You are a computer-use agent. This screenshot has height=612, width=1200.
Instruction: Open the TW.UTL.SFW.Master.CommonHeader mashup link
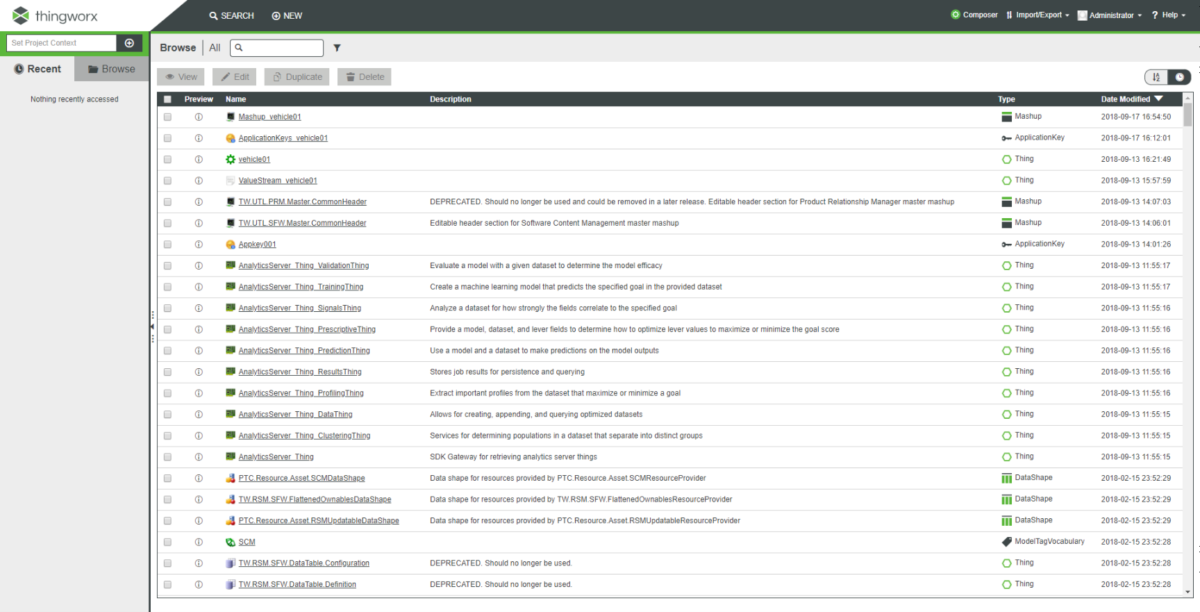pyautogui.click(x=302, y=222)
